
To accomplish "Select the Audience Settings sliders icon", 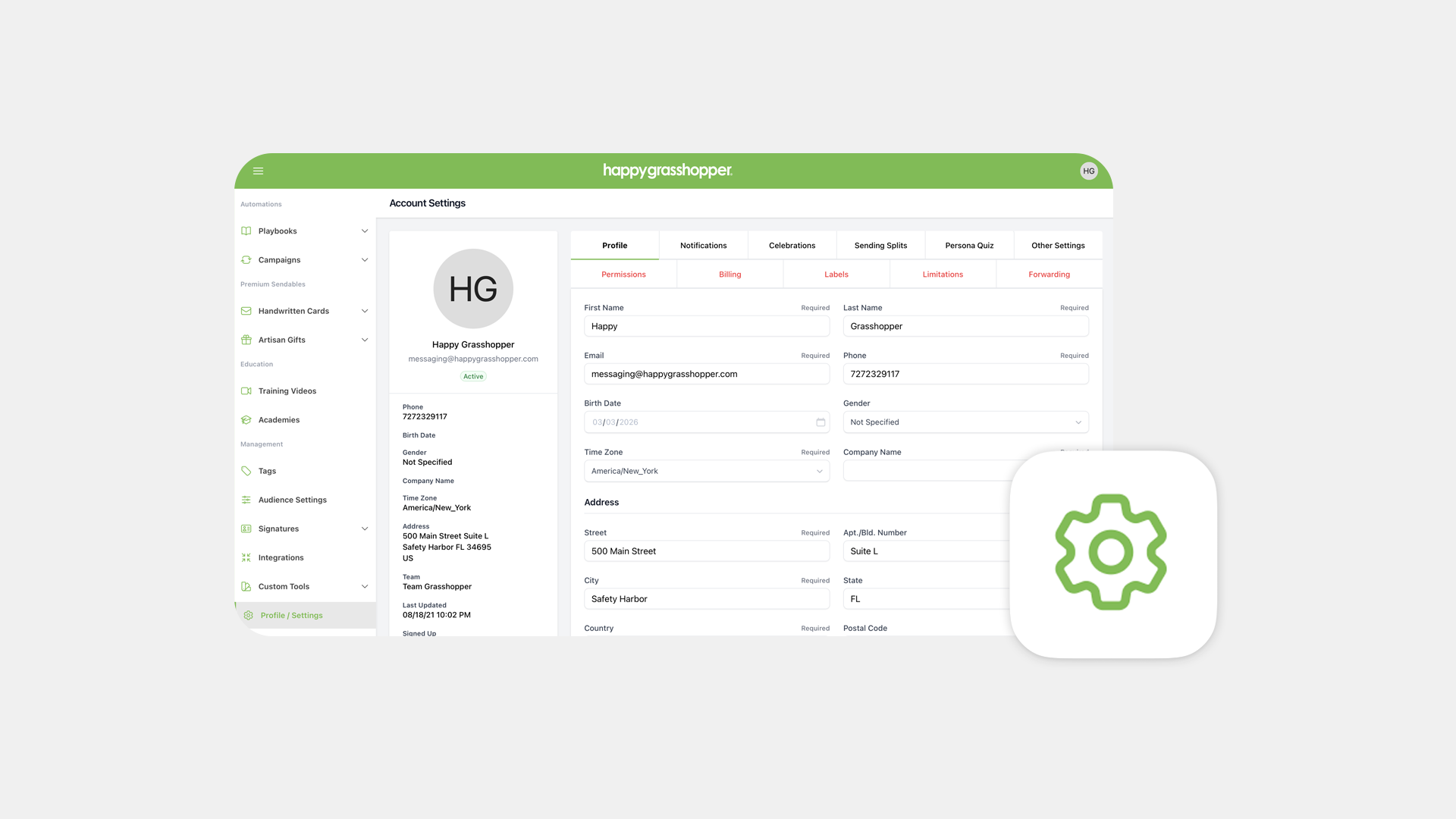I will click(x=246, y=500).
